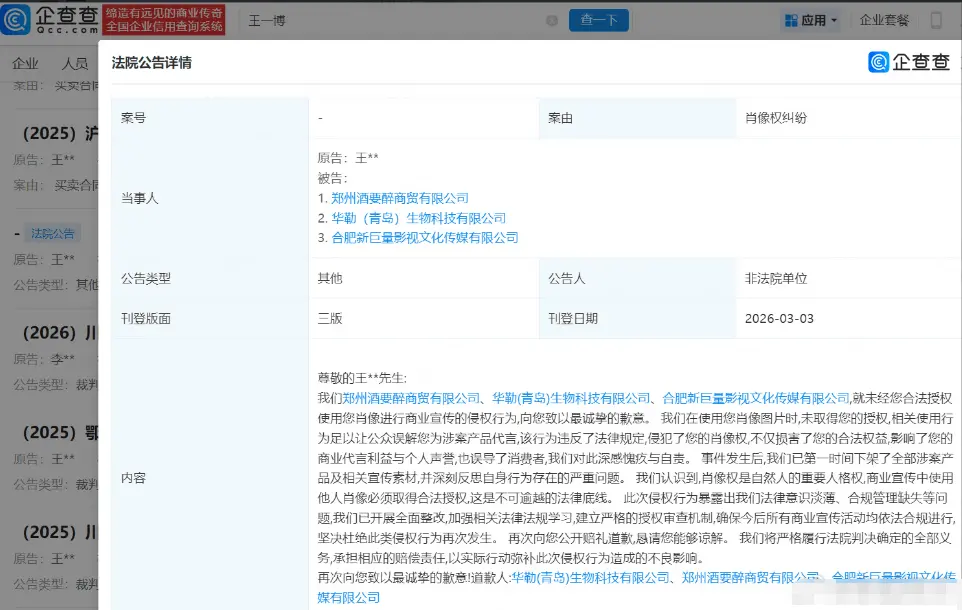Screen dimensions: 962x610
Task: Click the red banner ad beside the logo
Action: tap(169, 20)
